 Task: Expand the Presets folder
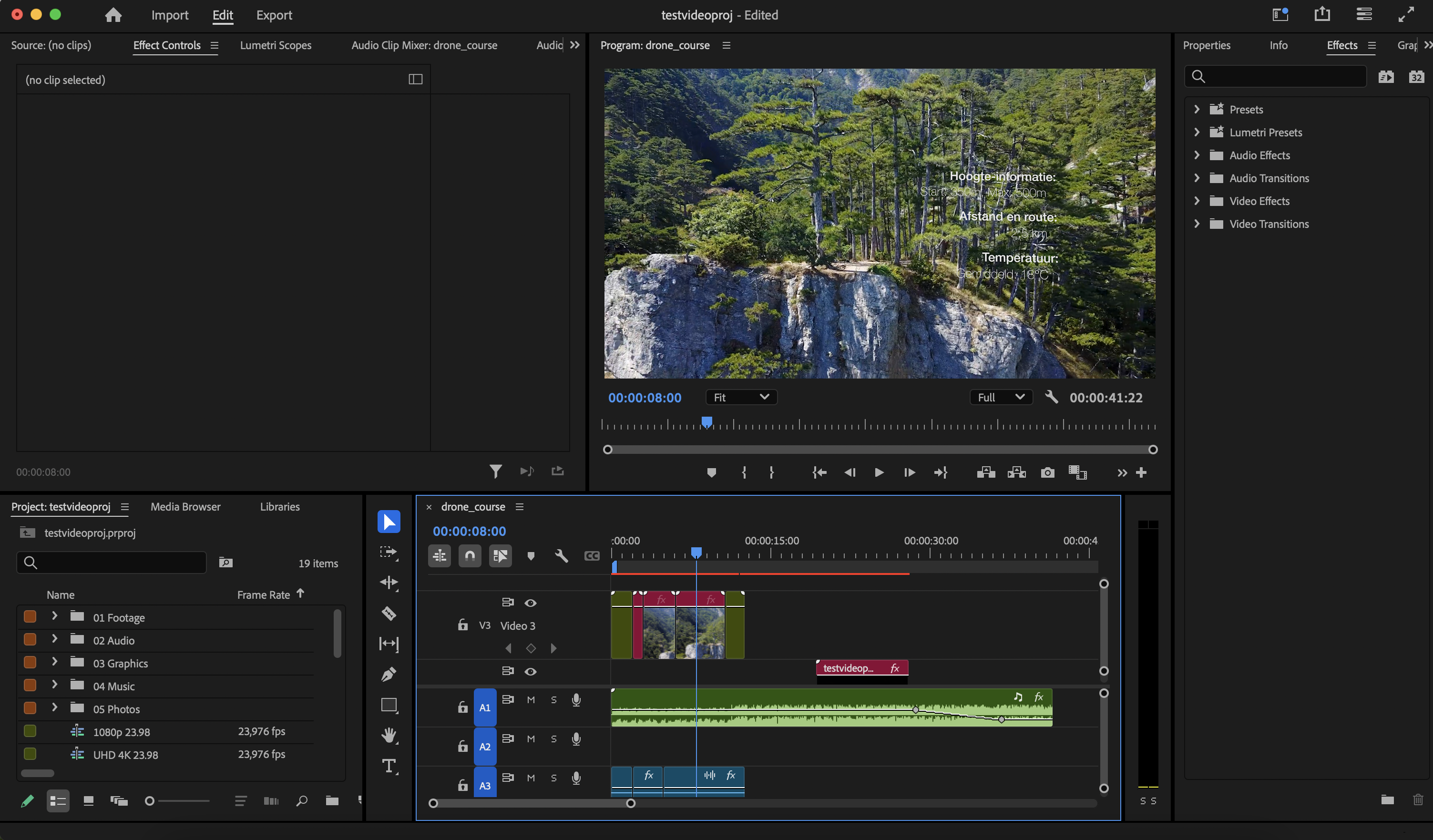click(1197, 109)
